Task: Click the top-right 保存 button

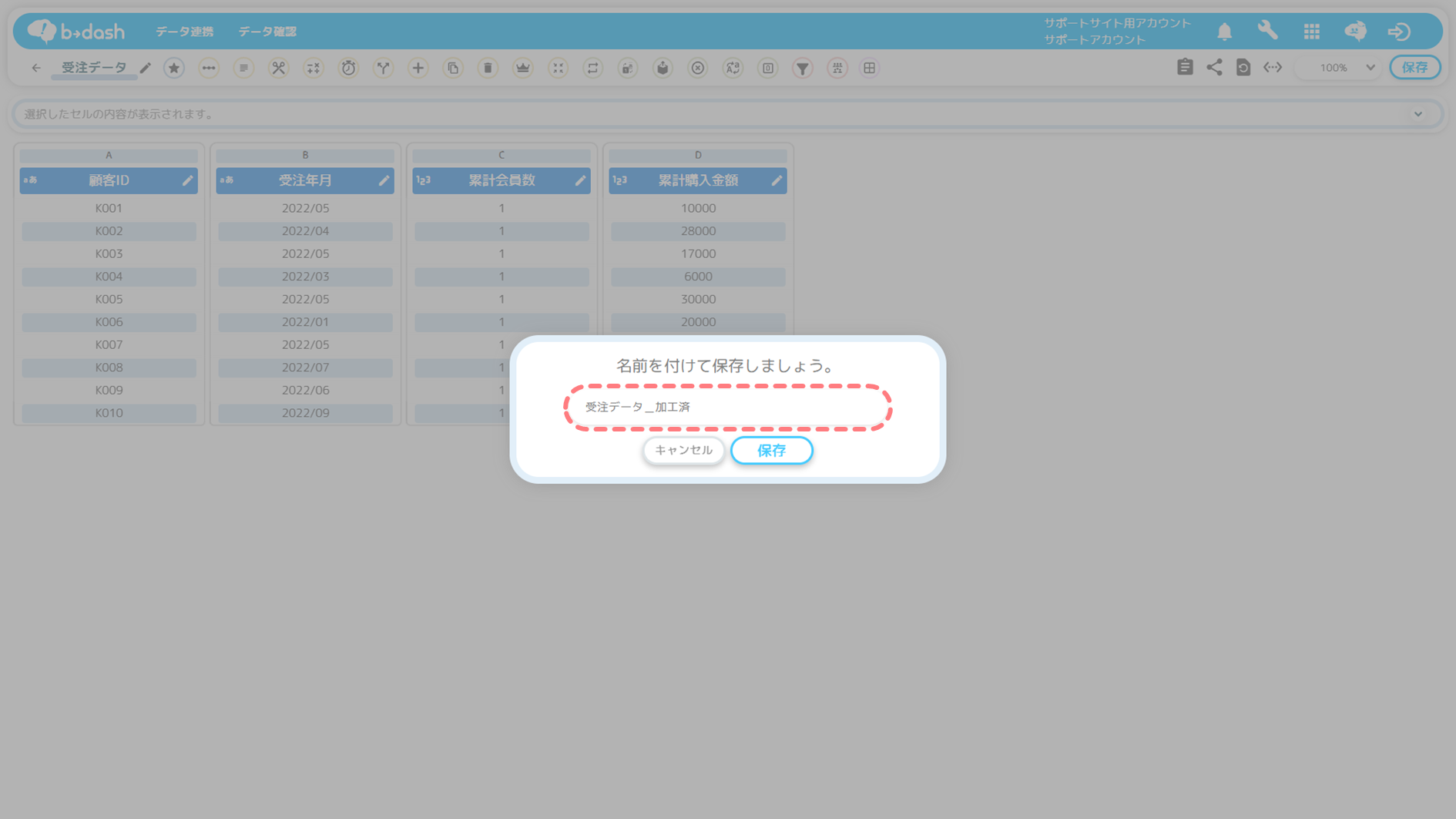Action: [x=1414, y=68]
